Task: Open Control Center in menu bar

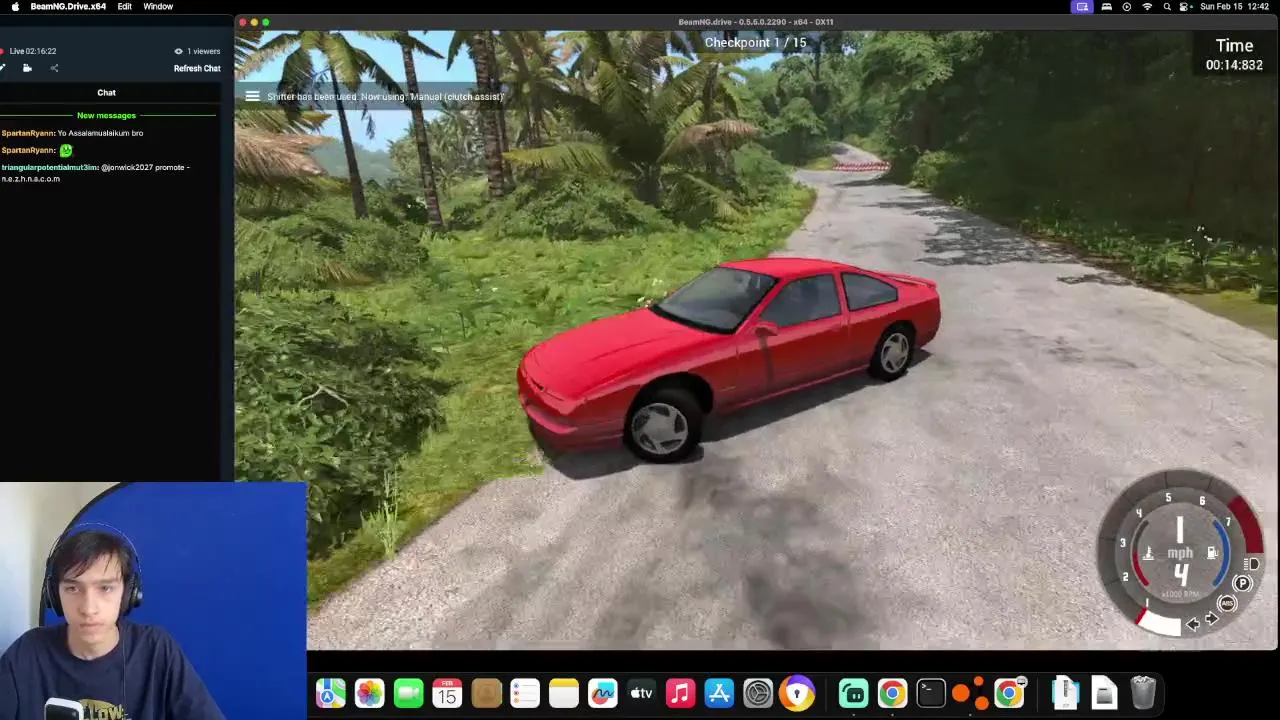Action: coord(1185,6)
